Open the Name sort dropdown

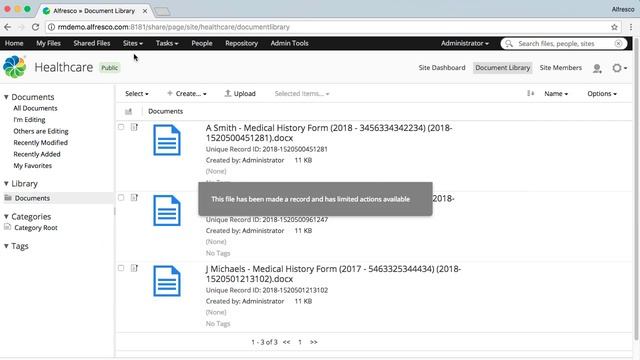pyautogui.click(x=556, y=93)
